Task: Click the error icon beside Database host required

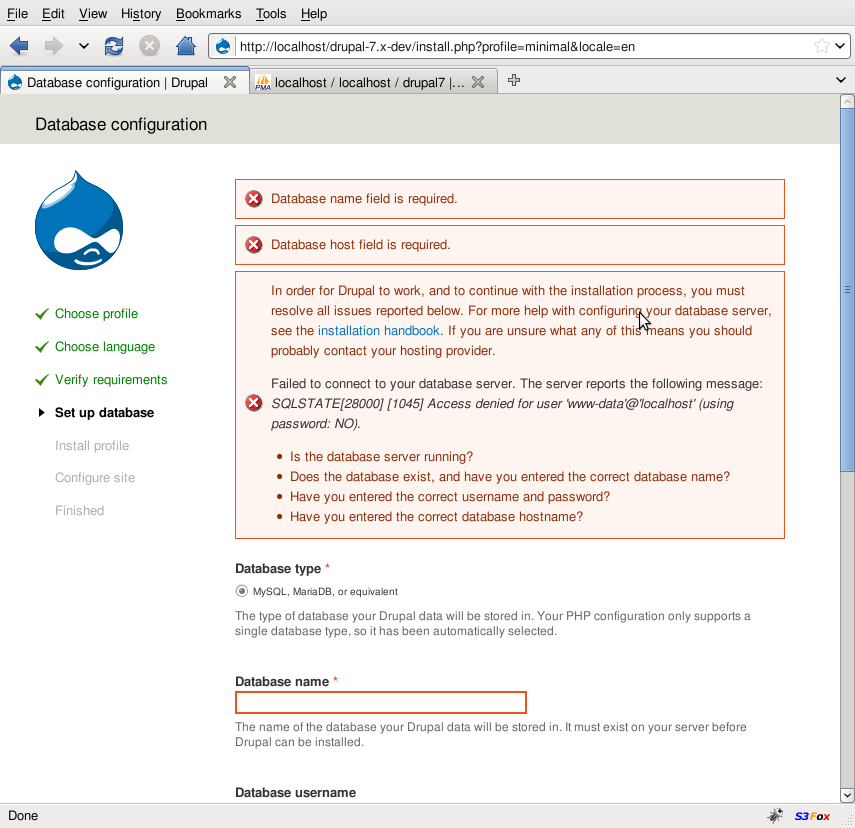Action: click(x=254, y=244)
